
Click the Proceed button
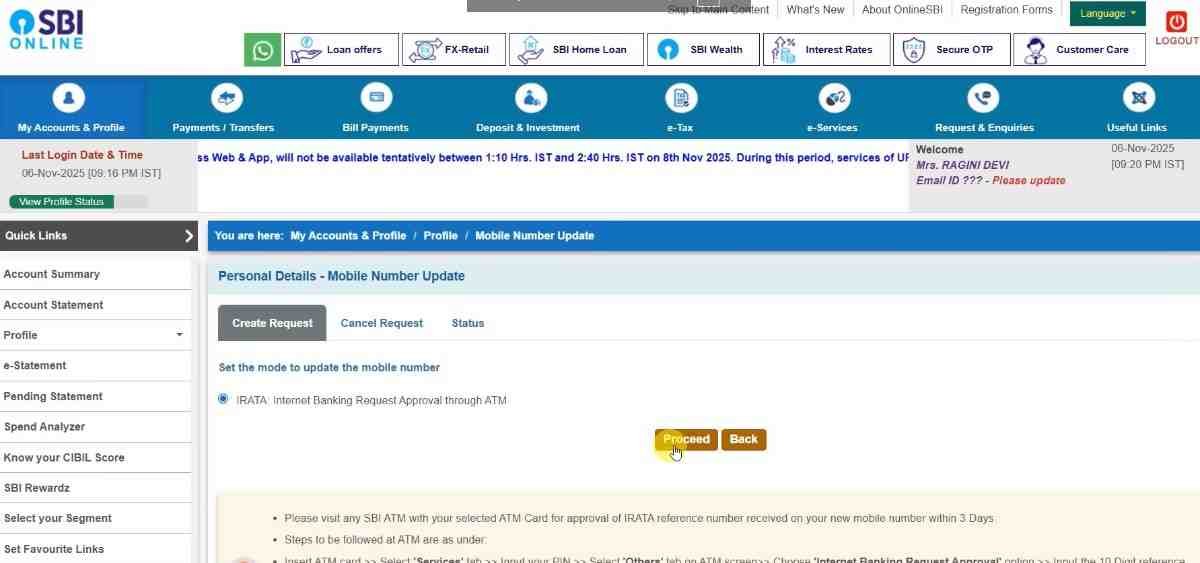click(686, 440)
